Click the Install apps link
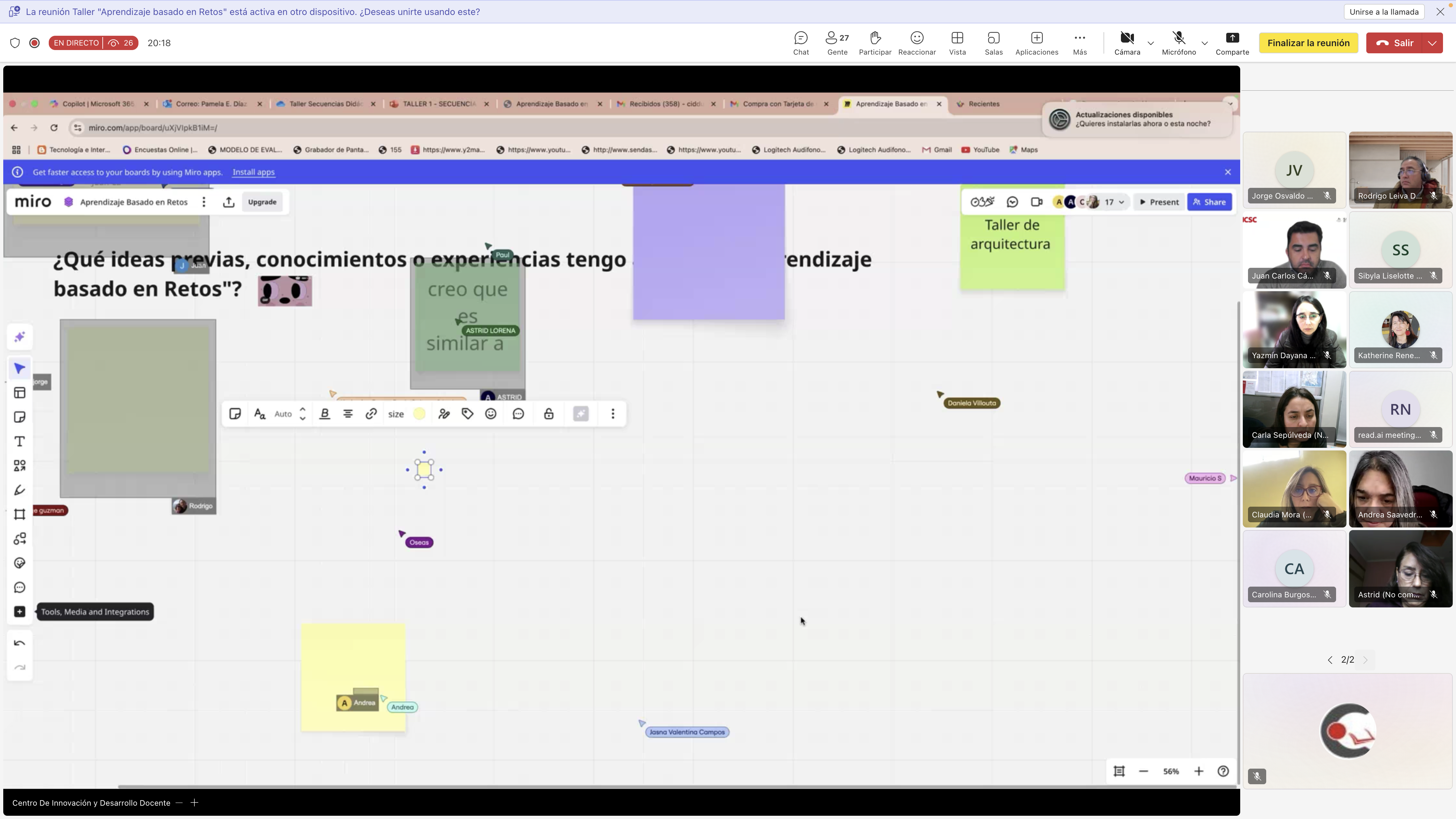 (253, 172)
